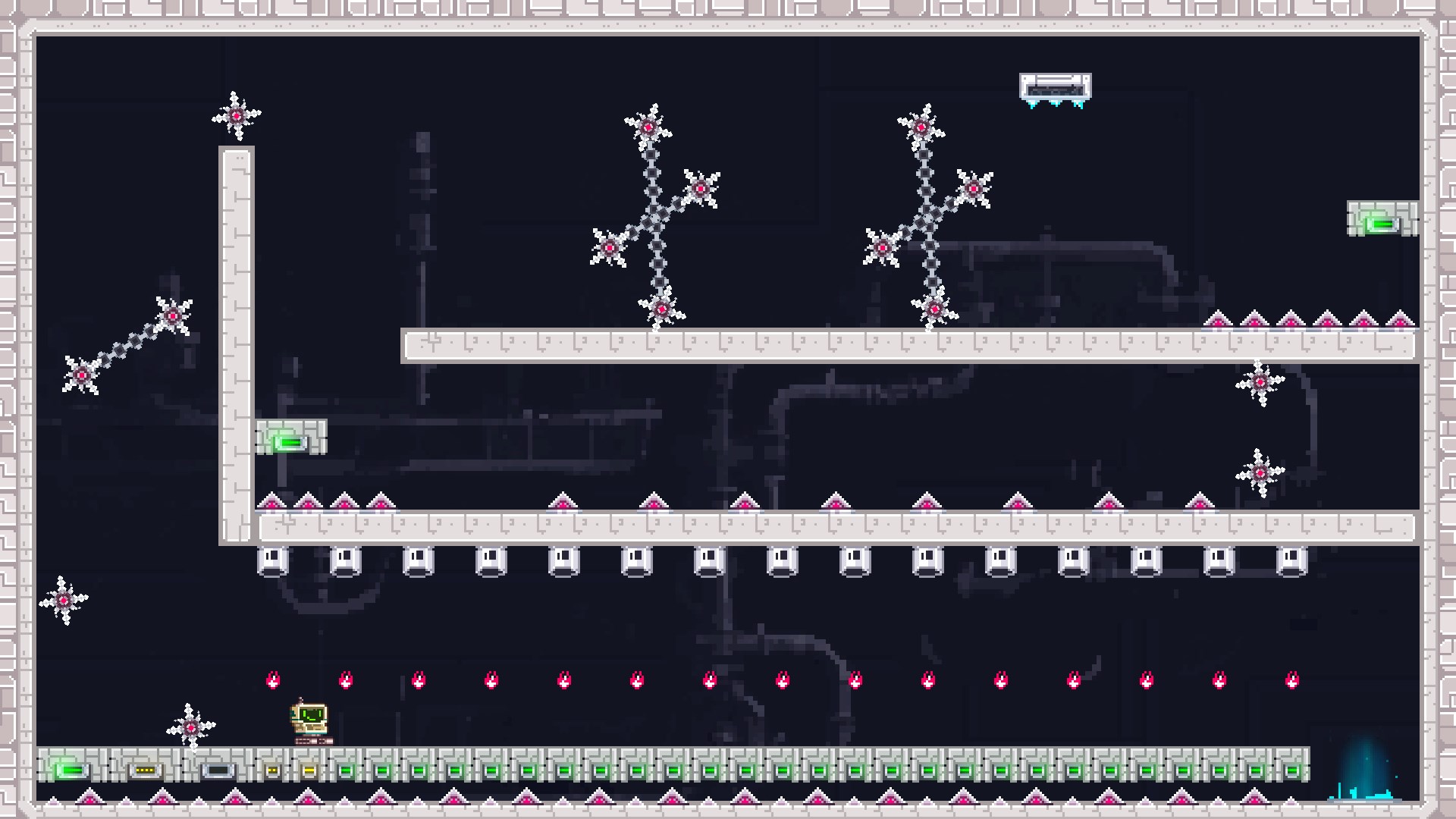Select the upper-right mine of the diagonal chain
This screenshot has width=1456, height=819.
[x=173, y=315]
